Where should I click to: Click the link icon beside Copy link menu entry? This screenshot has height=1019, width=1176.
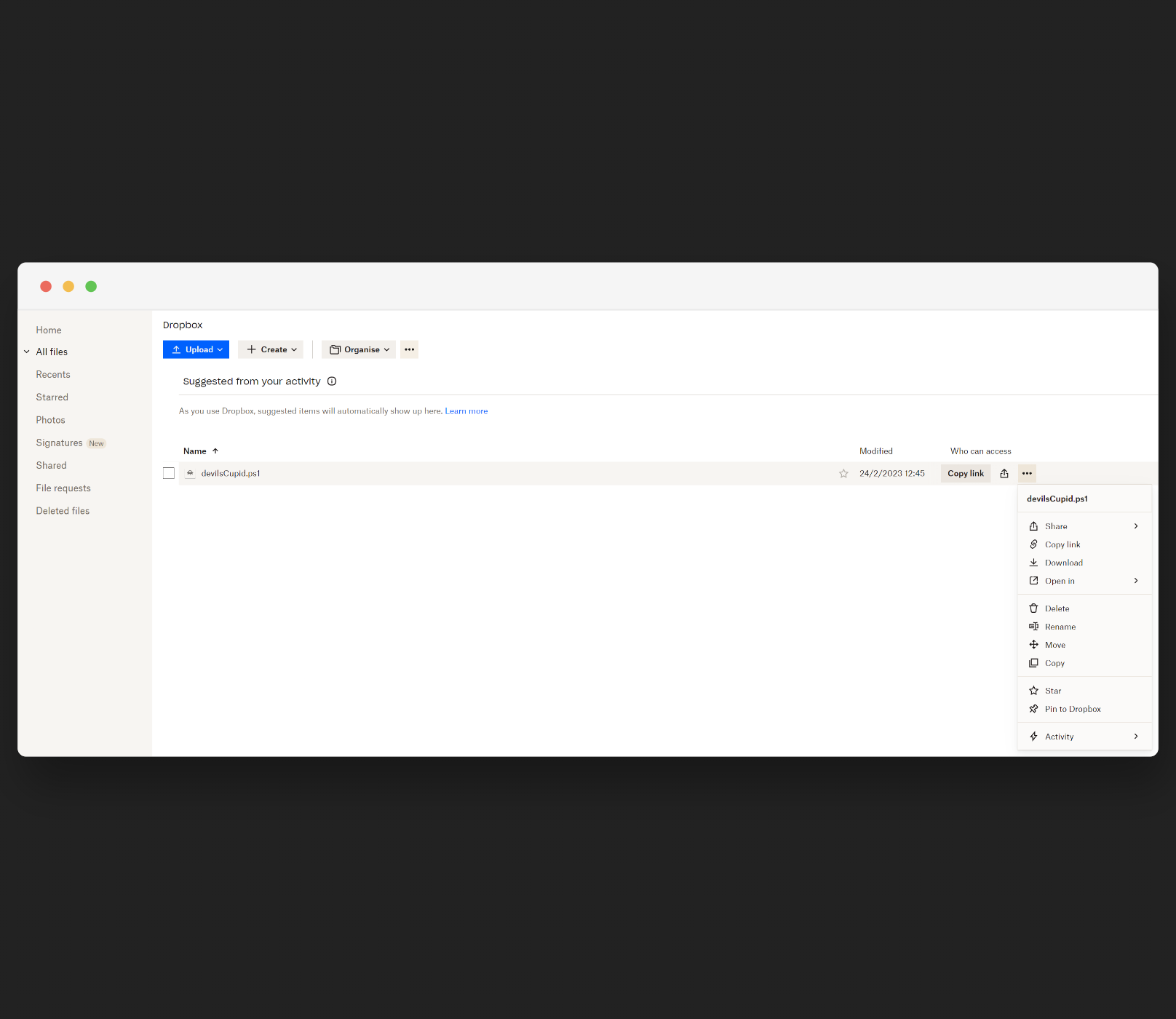click(x=1033, y=544)
